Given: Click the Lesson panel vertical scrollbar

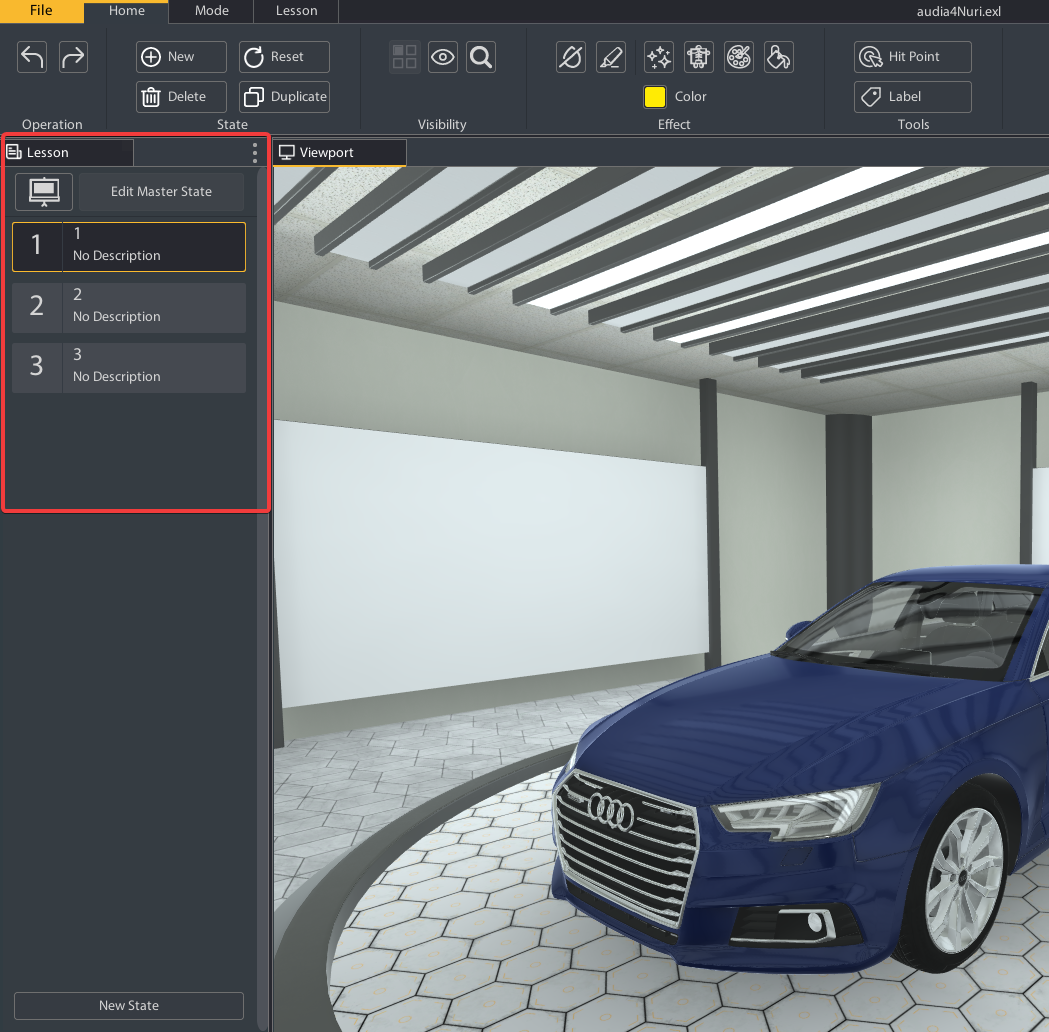Looking at the screenshot, I should pyautogui.click(x=262, y=597).
